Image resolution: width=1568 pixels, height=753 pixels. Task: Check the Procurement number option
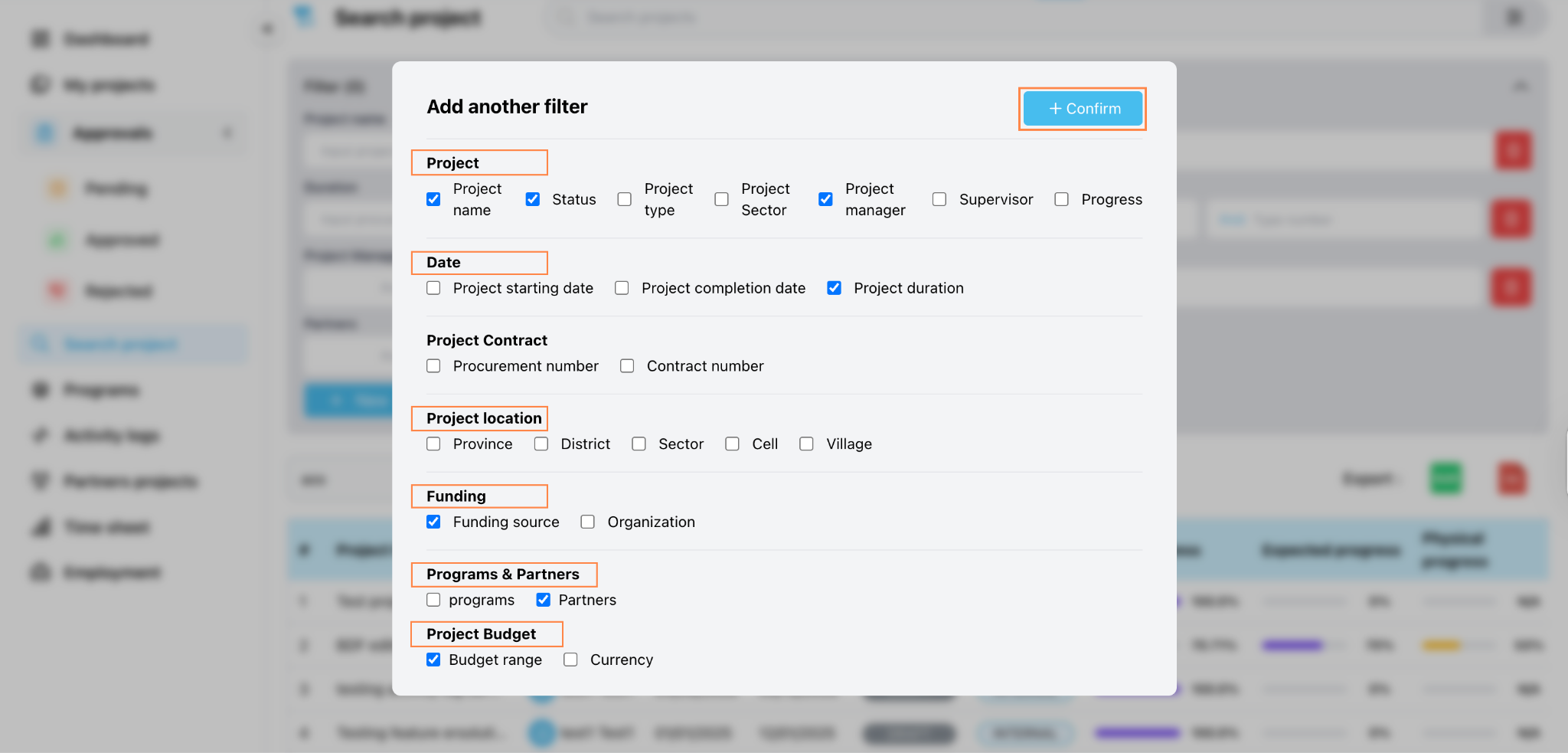433,366
